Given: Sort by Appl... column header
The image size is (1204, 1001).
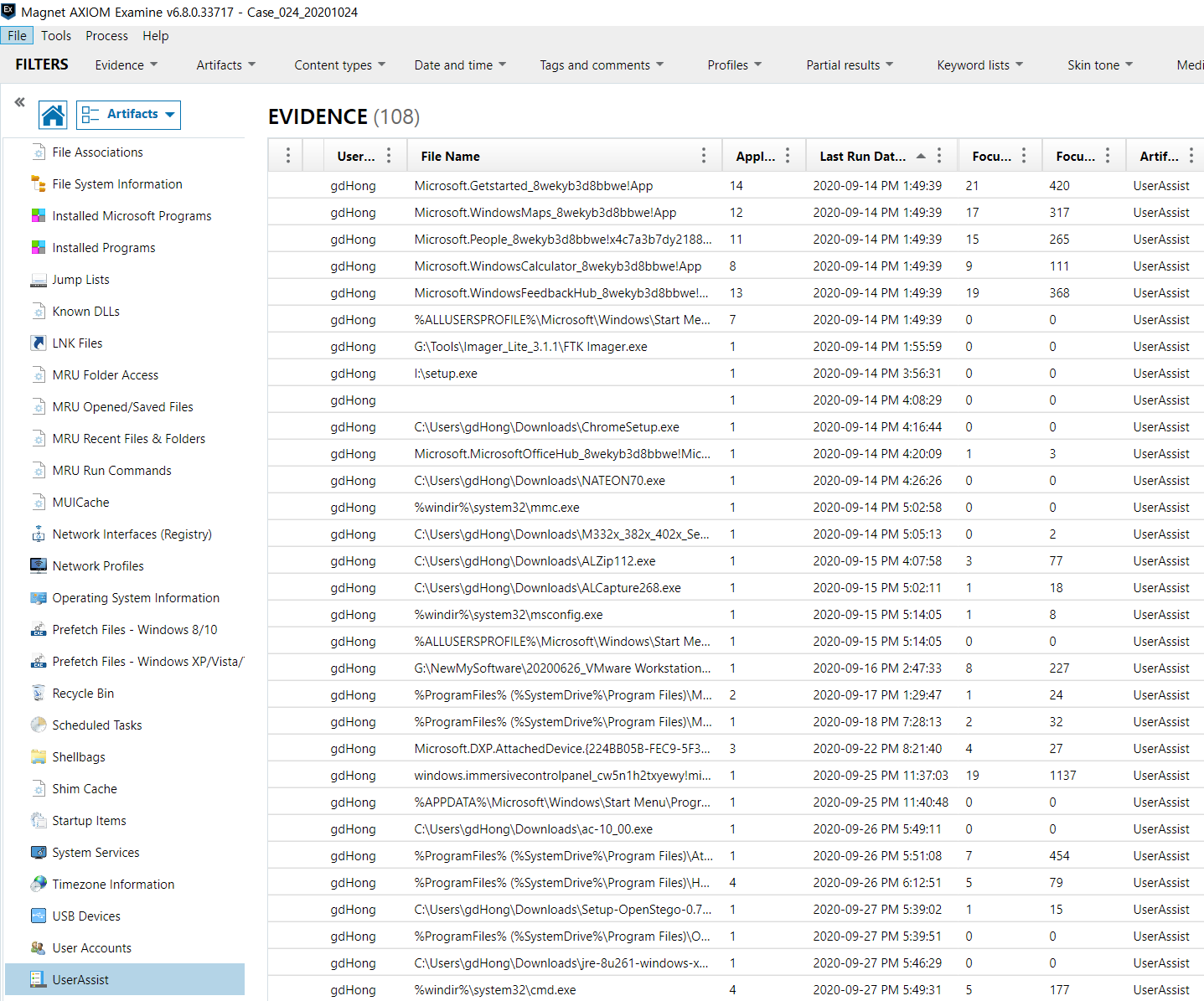Looking at the screenshot, I should (755, 157).
